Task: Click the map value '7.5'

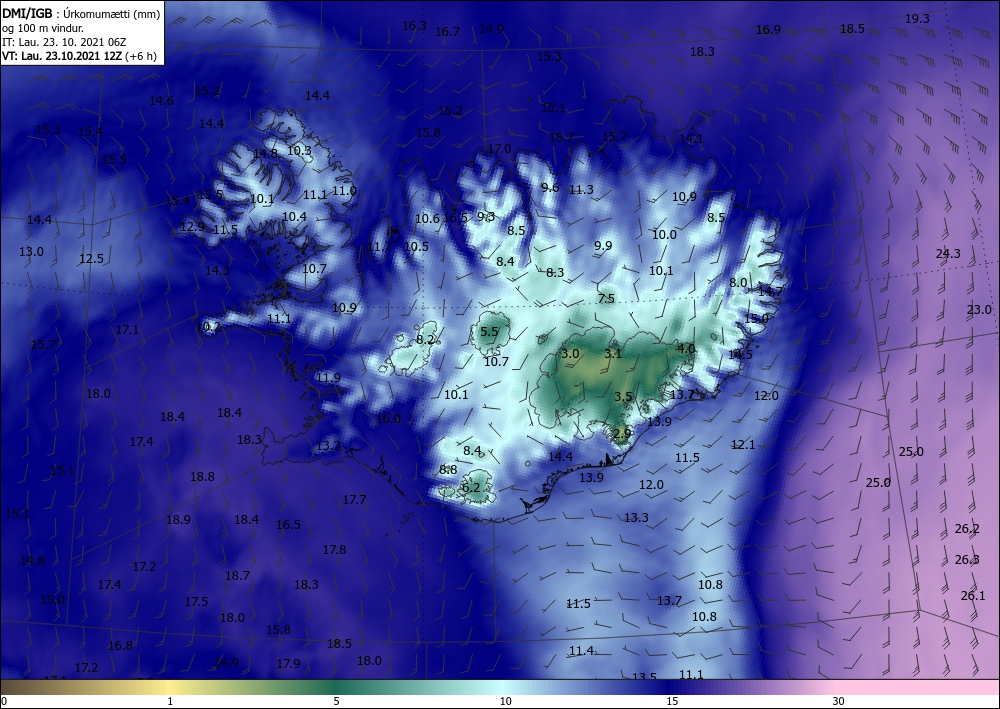Action: tap(606, 298)
